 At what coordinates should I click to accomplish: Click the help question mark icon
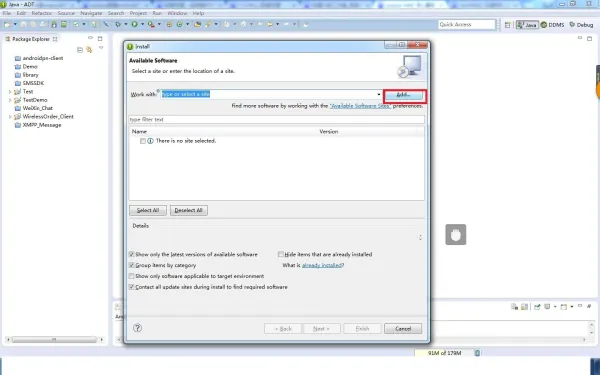(137, 328)
